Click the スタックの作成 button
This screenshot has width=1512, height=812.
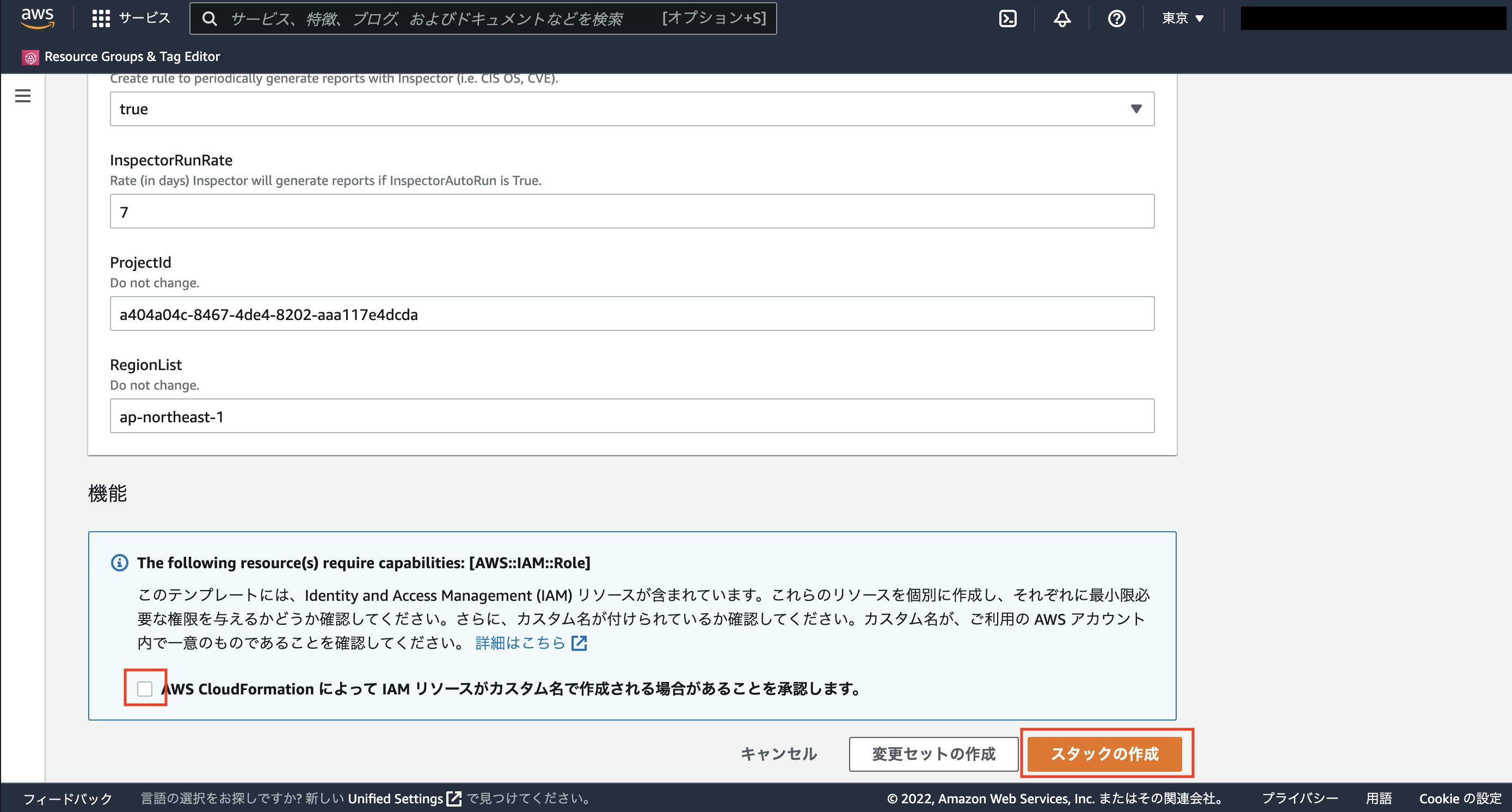click(1106, 754)
